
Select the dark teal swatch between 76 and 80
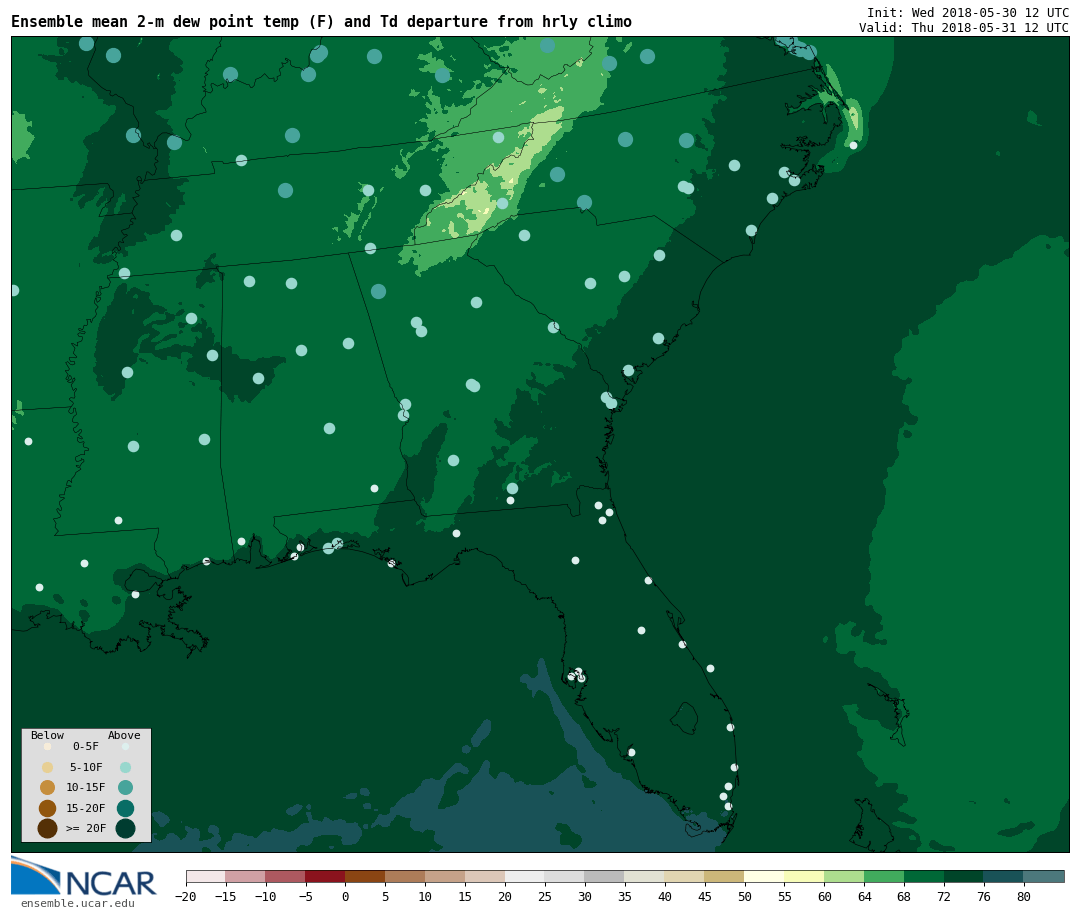tap(1004, 876)
